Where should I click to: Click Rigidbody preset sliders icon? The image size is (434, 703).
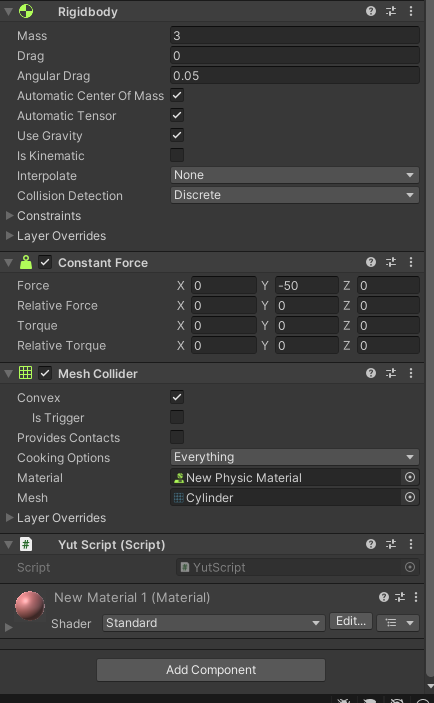pos(391,11)
